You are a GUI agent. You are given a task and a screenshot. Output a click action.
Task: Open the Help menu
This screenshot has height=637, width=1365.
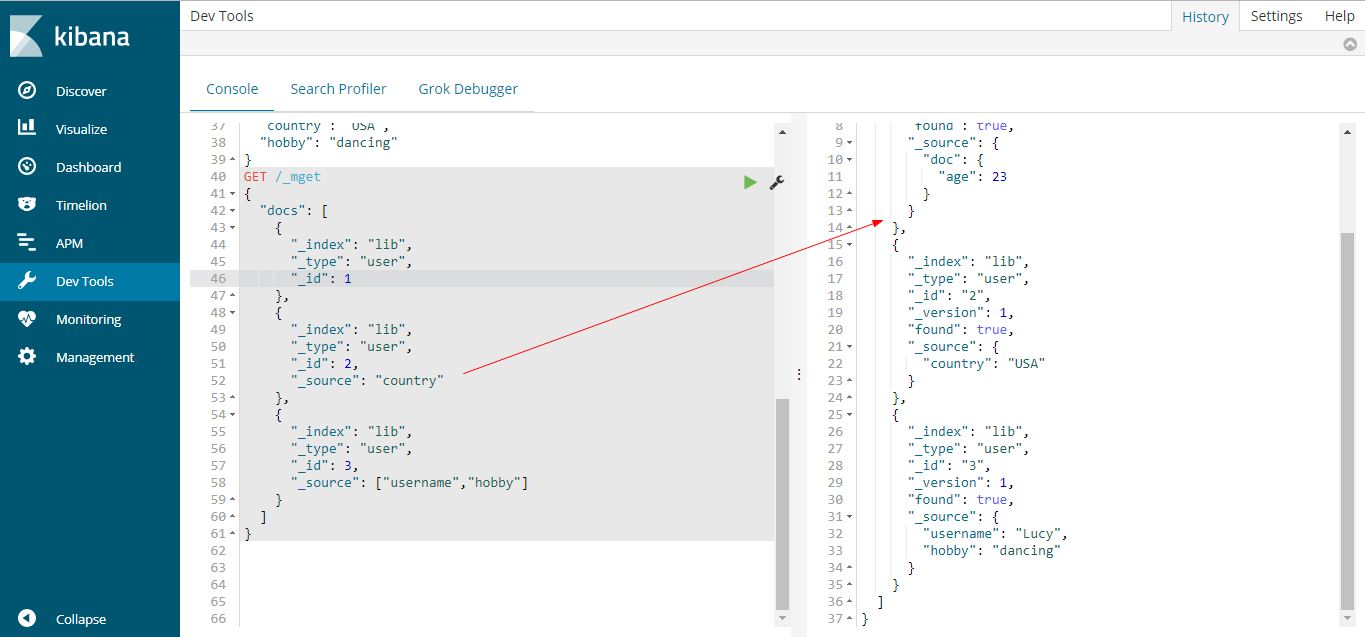click(1339, 16)
